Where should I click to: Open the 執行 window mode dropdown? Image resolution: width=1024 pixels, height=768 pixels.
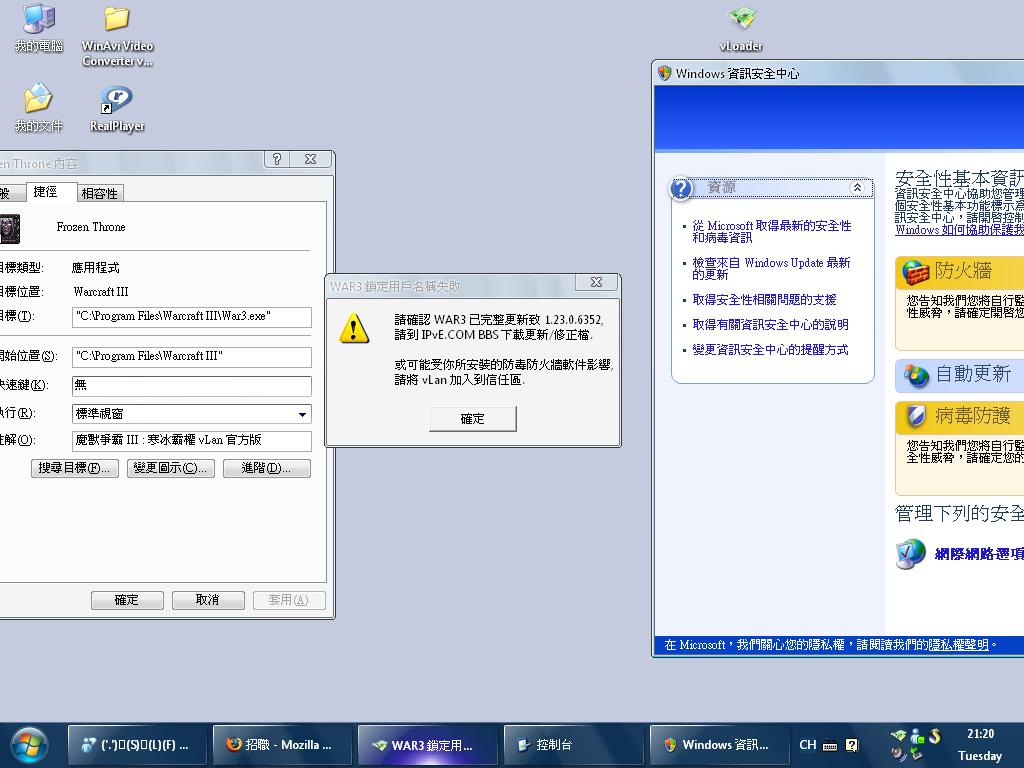click(302, 414)
